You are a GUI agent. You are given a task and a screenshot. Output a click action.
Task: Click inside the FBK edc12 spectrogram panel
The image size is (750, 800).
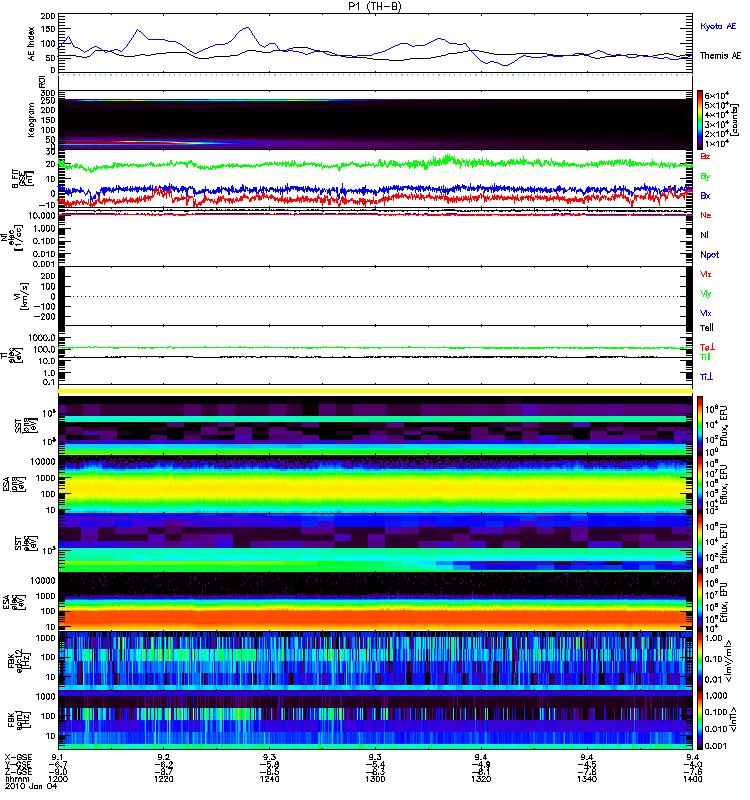coord(375,661)
